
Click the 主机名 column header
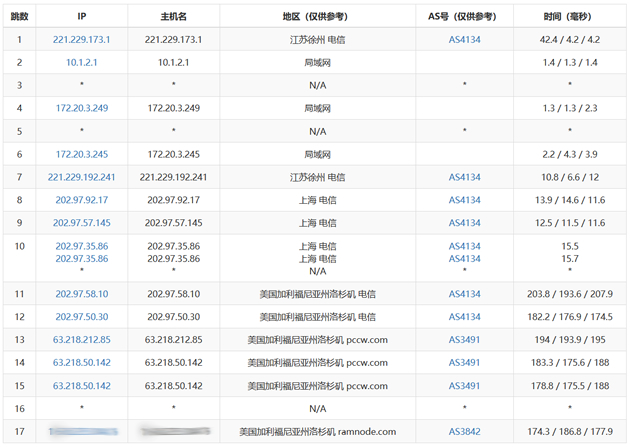[x=173, y=17]
